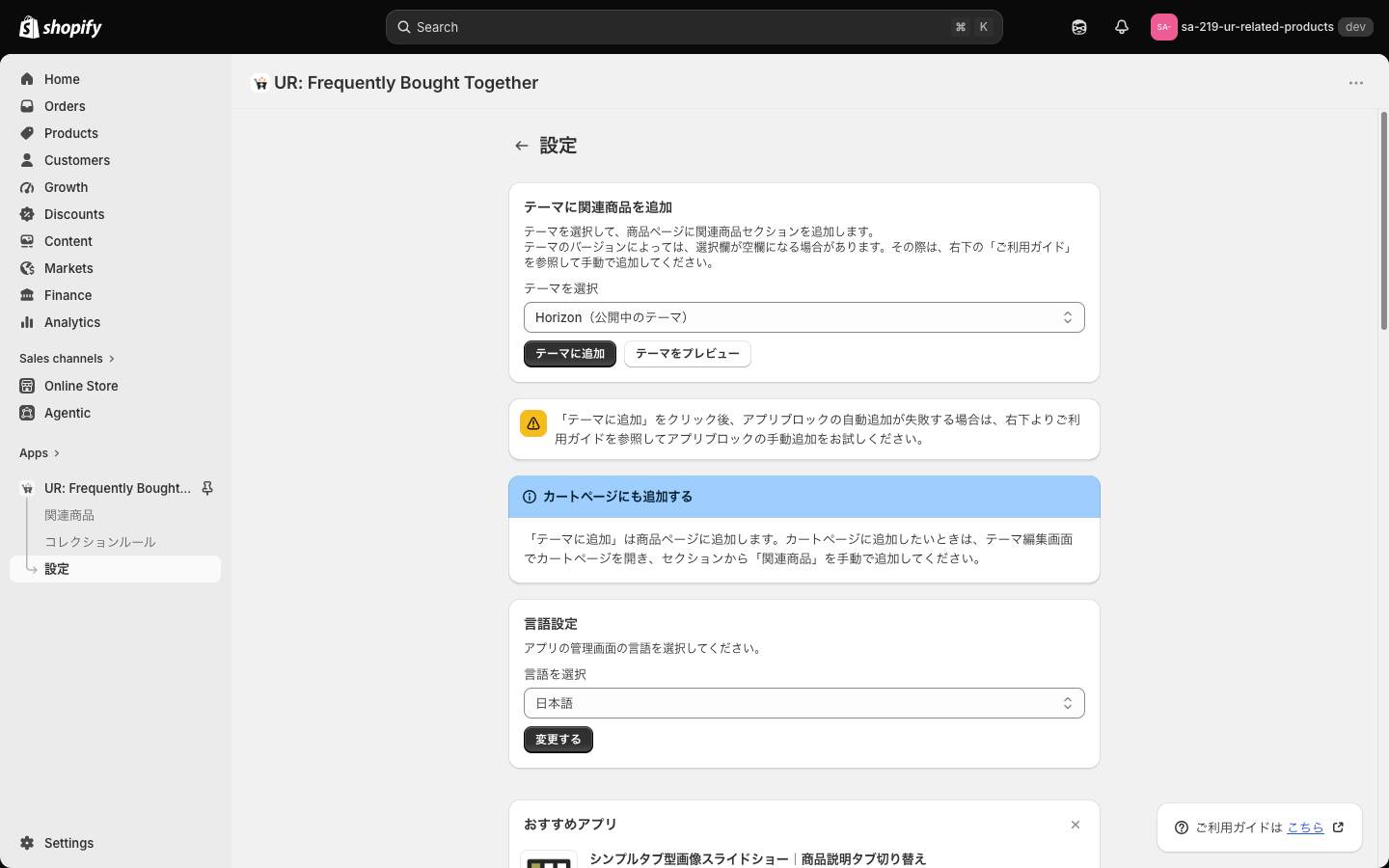This screenshot has width=1389, height=868.
Task: Open the notifications bell
Action: [1121, 27]
